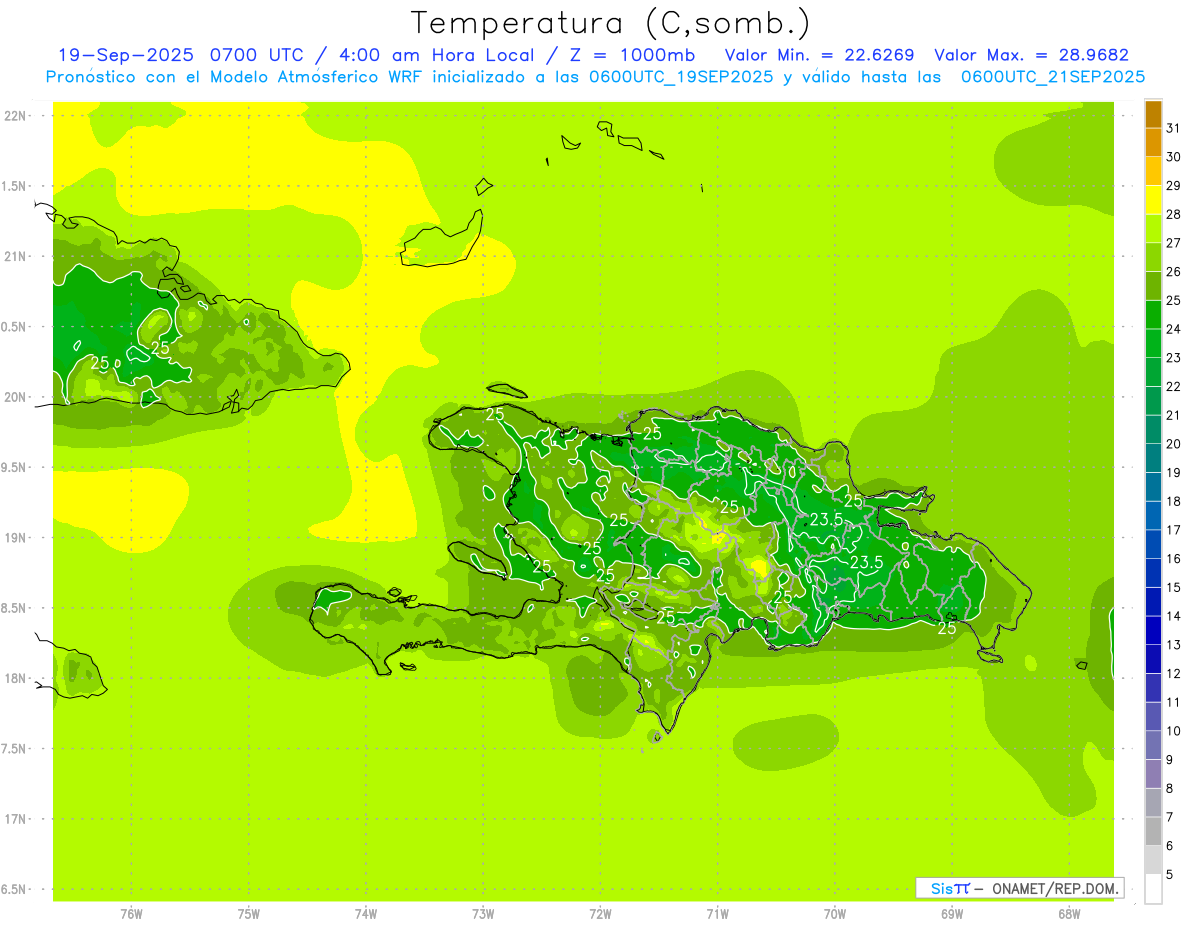
Task: Click the 71W longitude axis label
Action: [x=717, y=913]
